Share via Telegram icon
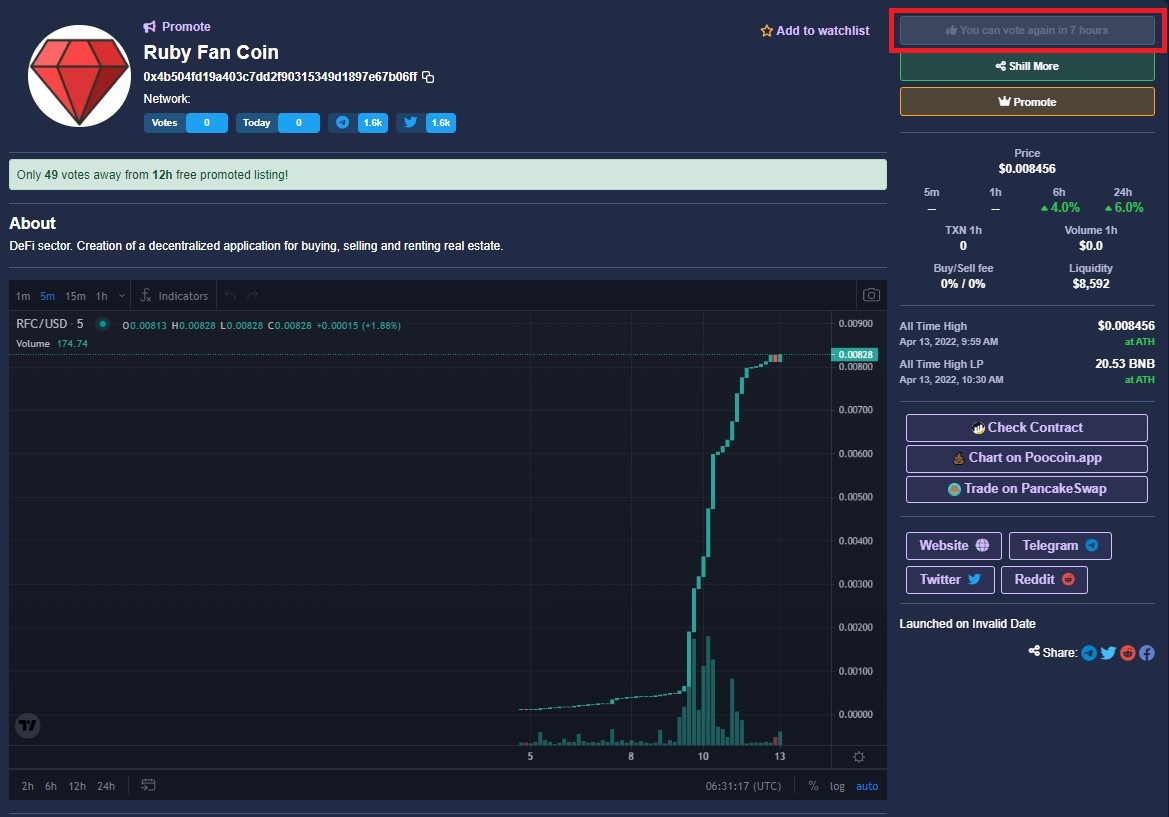The image size is (1169, 817). point(1088,653)
